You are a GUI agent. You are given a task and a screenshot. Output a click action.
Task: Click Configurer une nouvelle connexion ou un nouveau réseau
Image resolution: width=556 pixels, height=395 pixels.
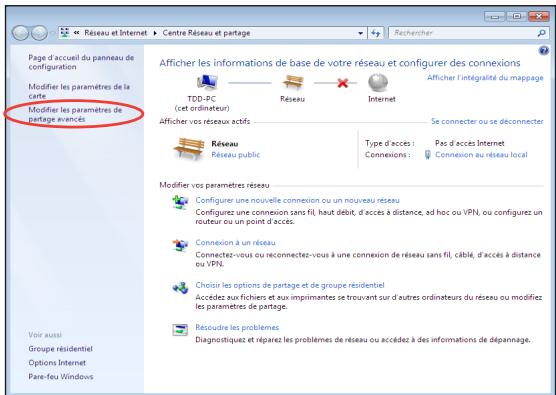tap(298, 200)
